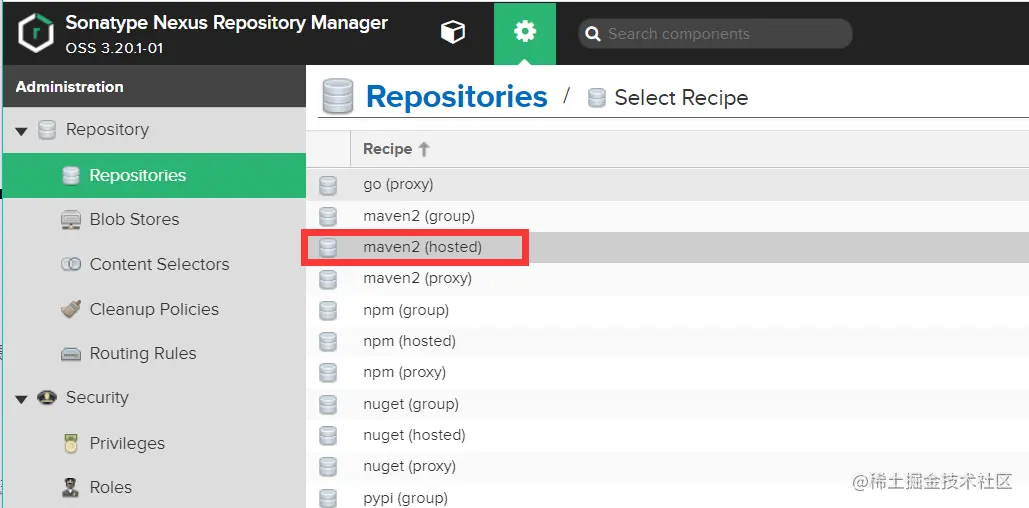This screenshot has width=1029, height=508.
Task: Click the maven2 (hosted) row icon
Action: pos(327,248)
